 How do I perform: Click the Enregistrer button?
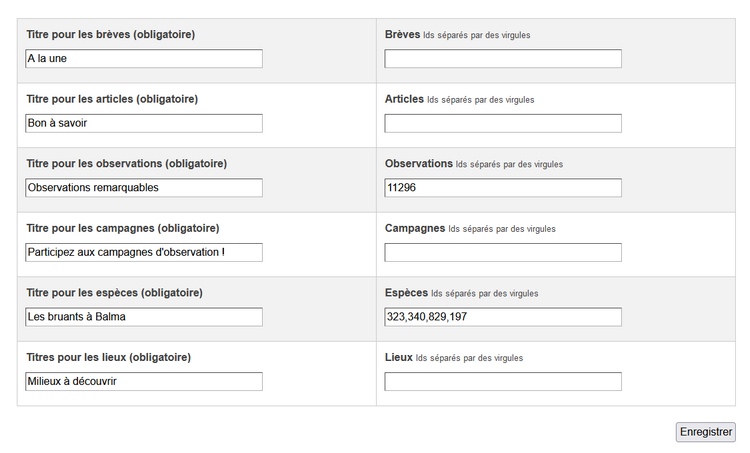[x=705, y=432]
